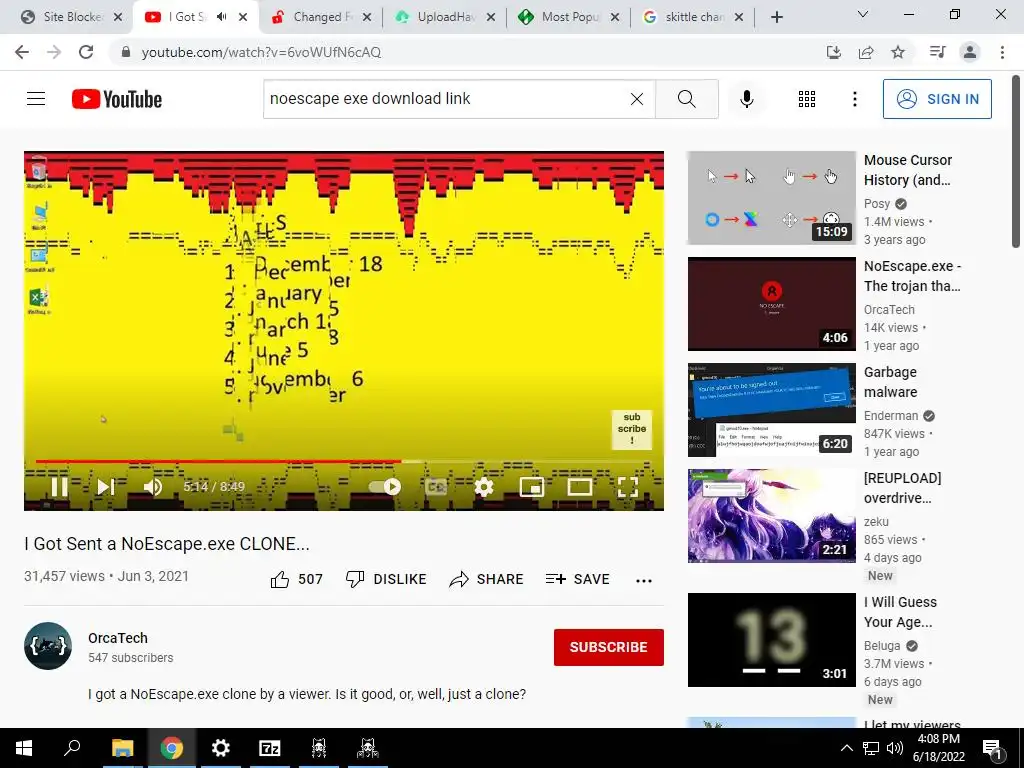Viewport: 1024px width, 768px height.
Task: Open the Chrome three-dot menu
Action: (x=1002, y=52)
